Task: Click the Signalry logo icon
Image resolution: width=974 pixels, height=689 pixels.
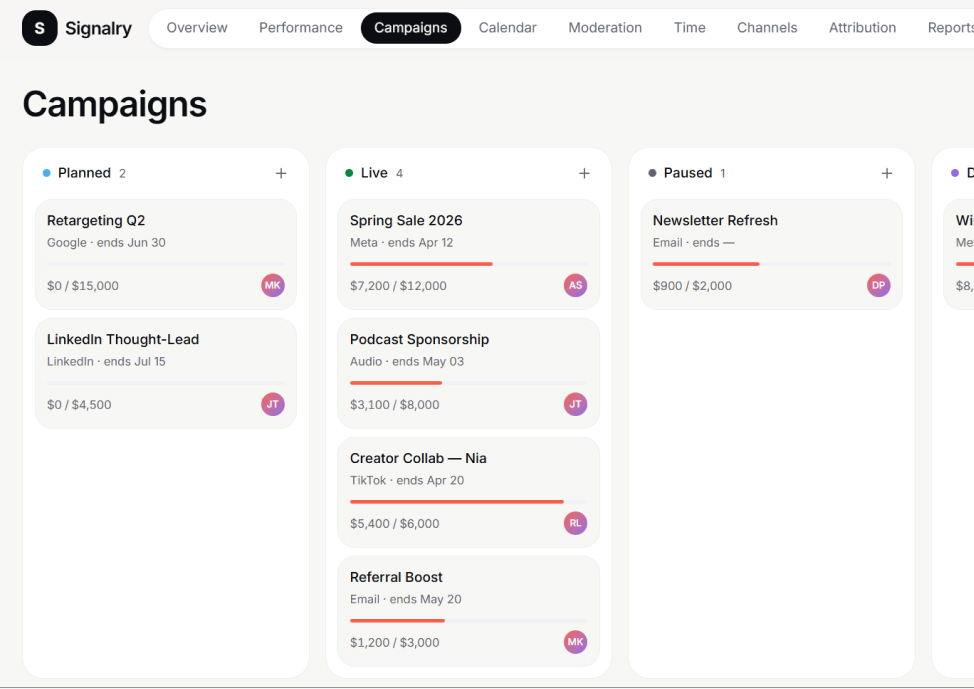Action: point(40,28)
